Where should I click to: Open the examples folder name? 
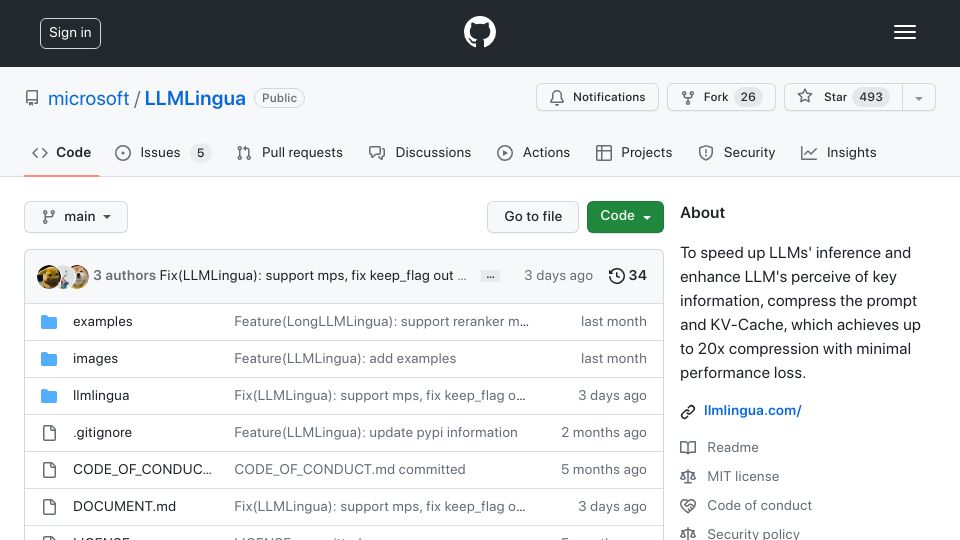[x=103, y=322]
